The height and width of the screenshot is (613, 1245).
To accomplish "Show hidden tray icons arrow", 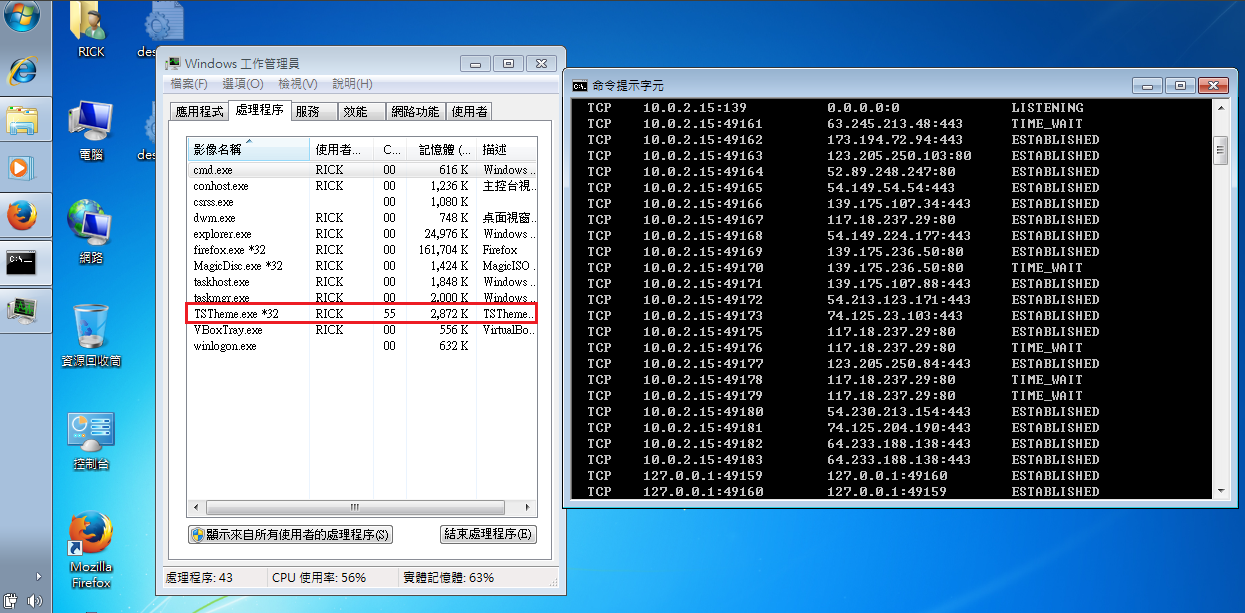I will coord(39,576).
